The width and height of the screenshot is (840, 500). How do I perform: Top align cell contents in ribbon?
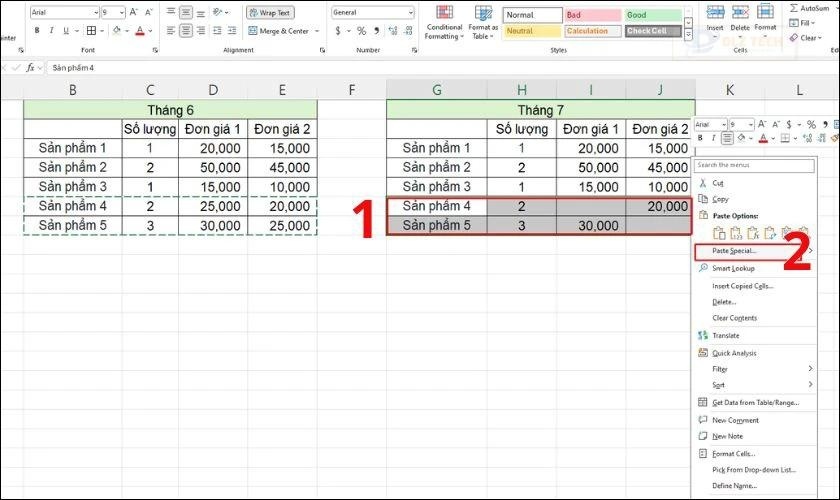coord(171,12)
